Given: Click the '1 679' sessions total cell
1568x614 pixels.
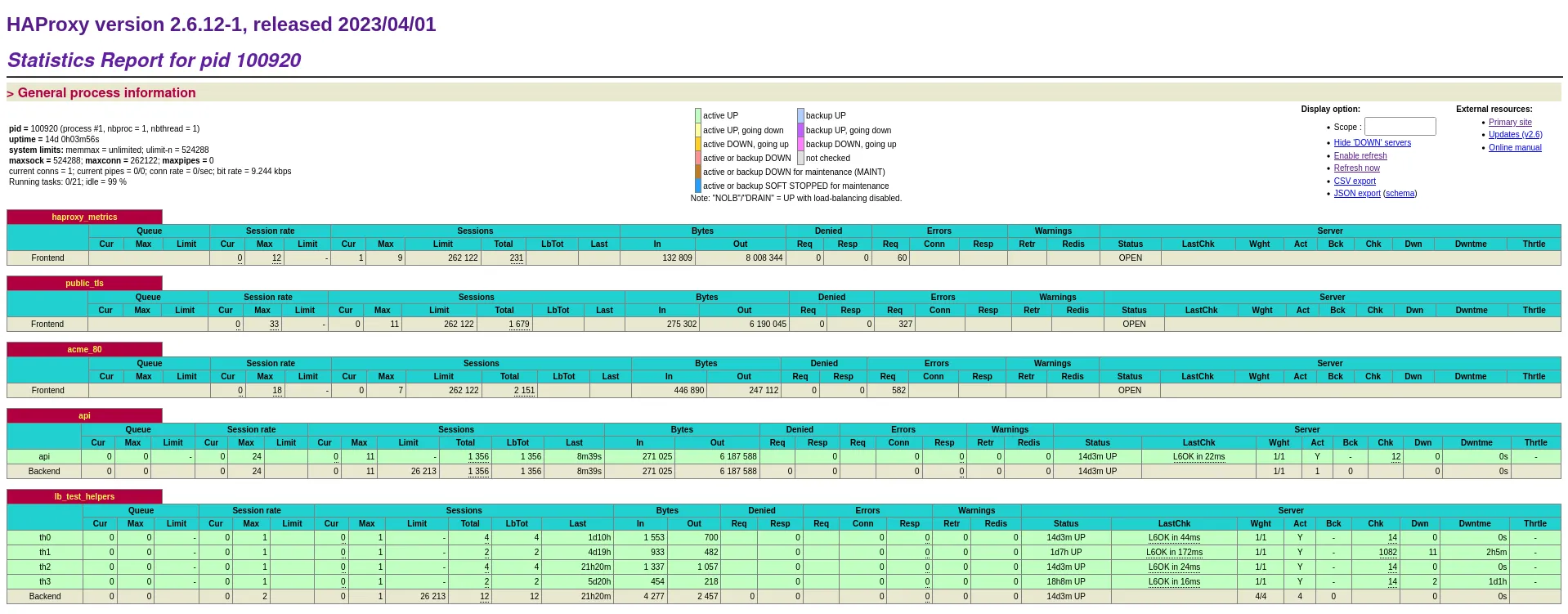Looking at the screenshot, I should click(504, 325).
